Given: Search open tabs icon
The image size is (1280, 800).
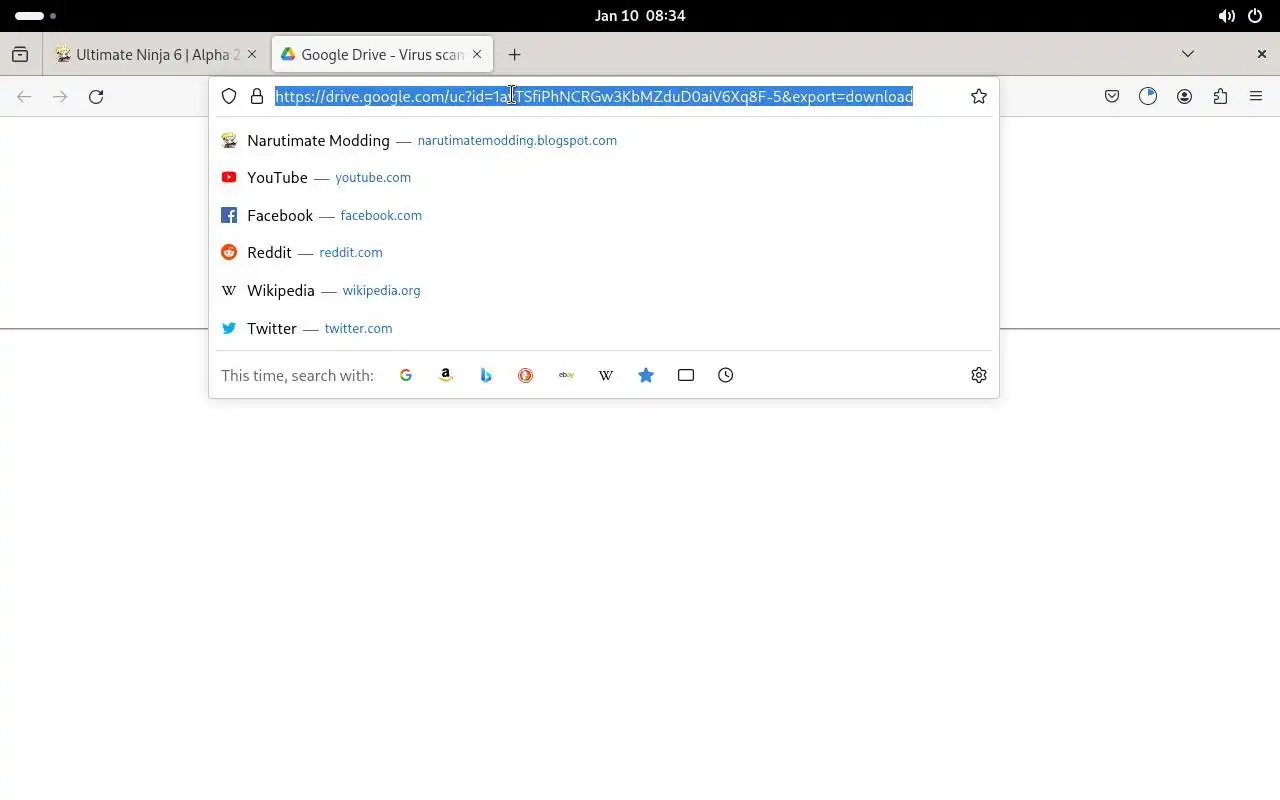Looking at the screenshot, I should (686, 375).
